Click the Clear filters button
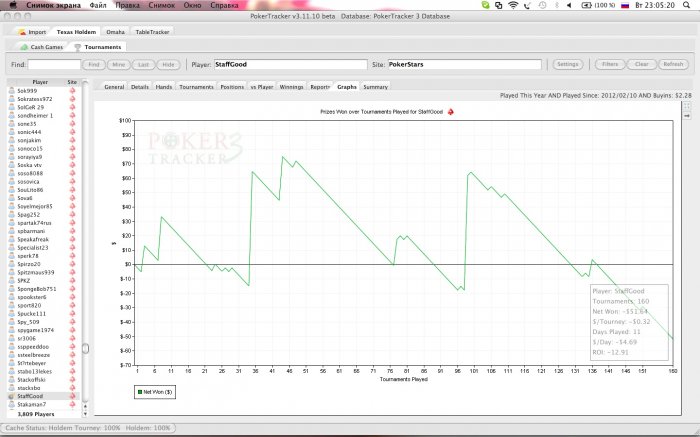Image resolution: width=700 pixels, height=437 pixels. [642, 65]
